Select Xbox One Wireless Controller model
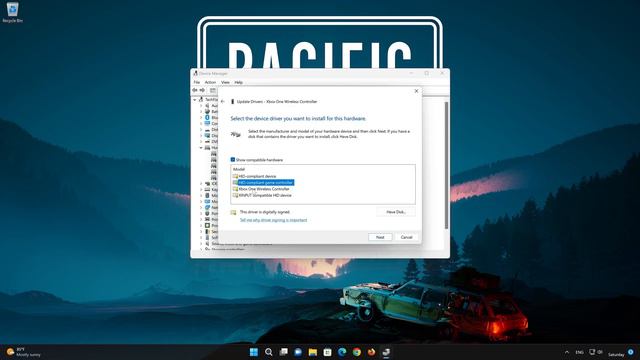 264,189
